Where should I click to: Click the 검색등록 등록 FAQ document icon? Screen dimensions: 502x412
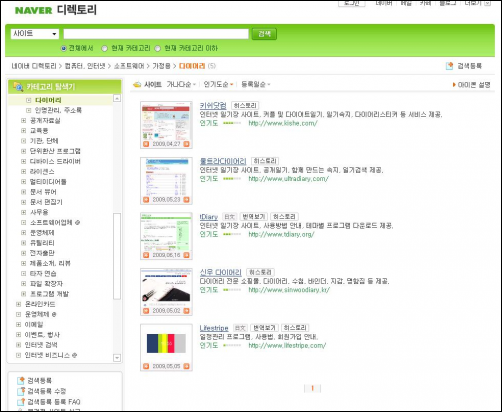click(21, 402)
